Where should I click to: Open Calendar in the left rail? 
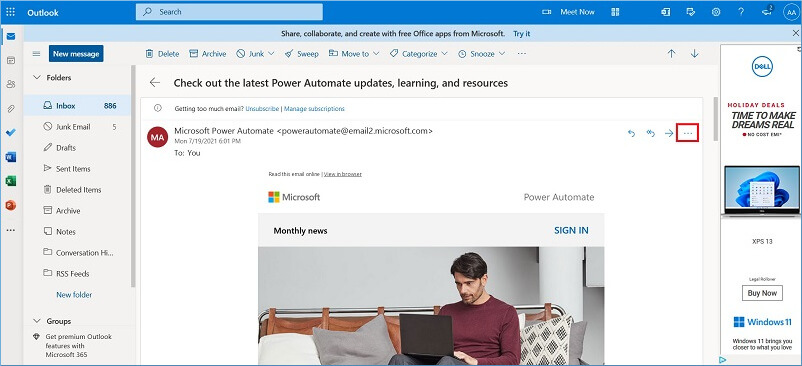[11, 60]
